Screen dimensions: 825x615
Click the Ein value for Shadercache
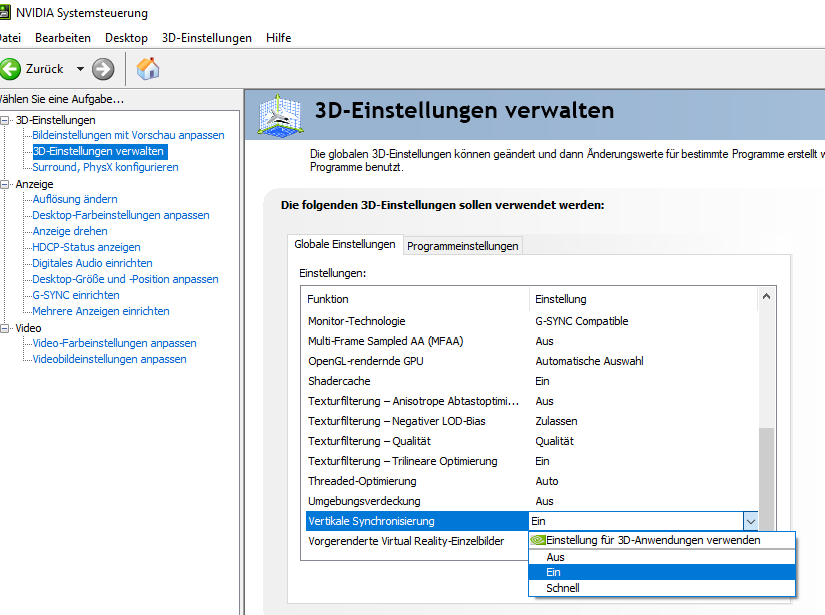tap(542, 381)
